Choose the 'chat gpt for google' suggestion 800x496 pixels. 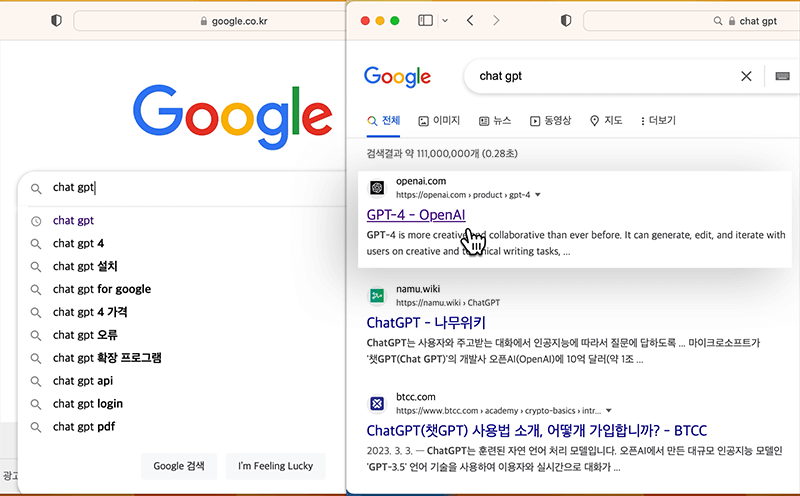[102, 289]
